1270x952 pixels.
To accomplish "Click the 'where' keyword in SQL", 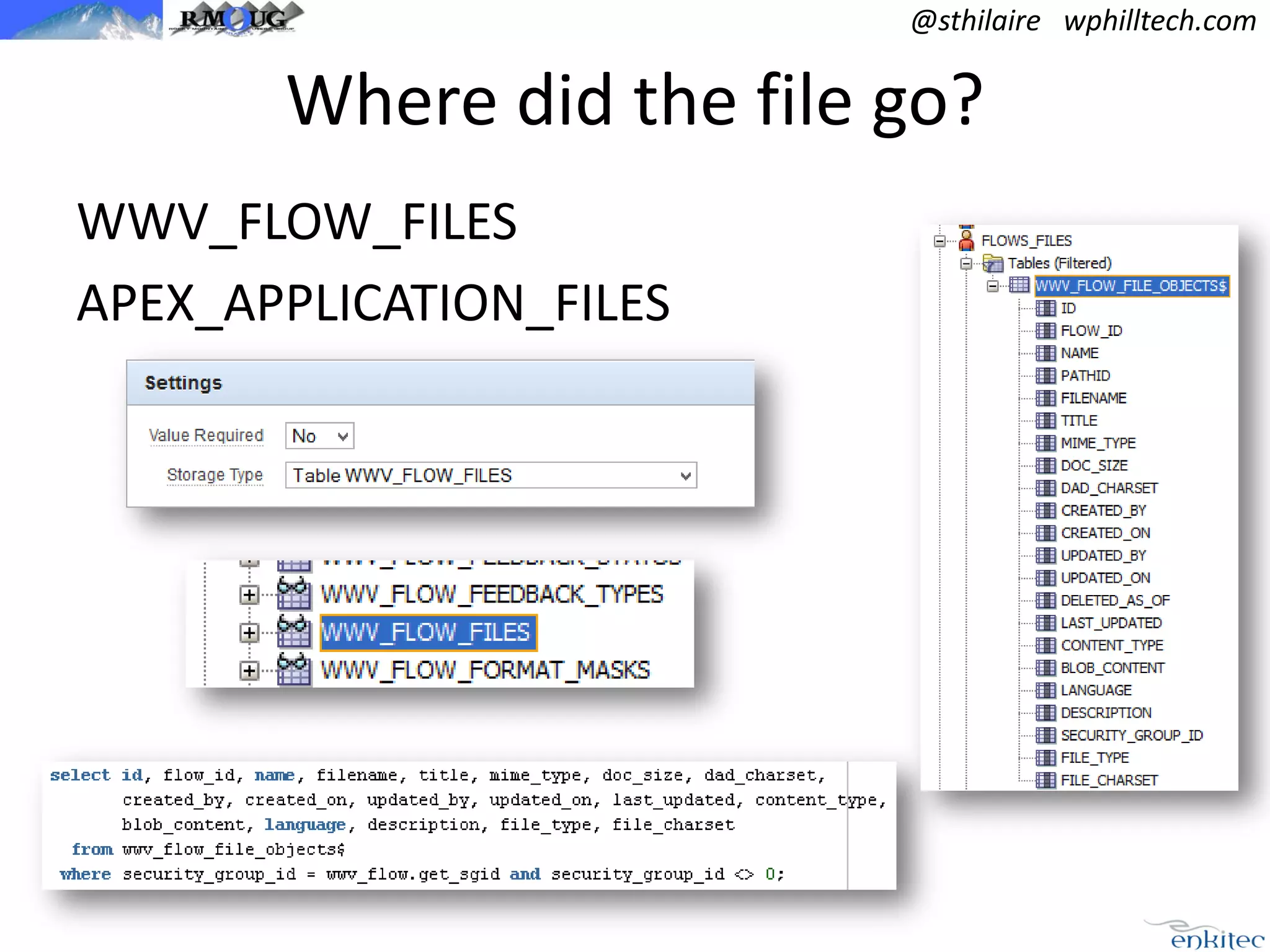I will (85, 875).
